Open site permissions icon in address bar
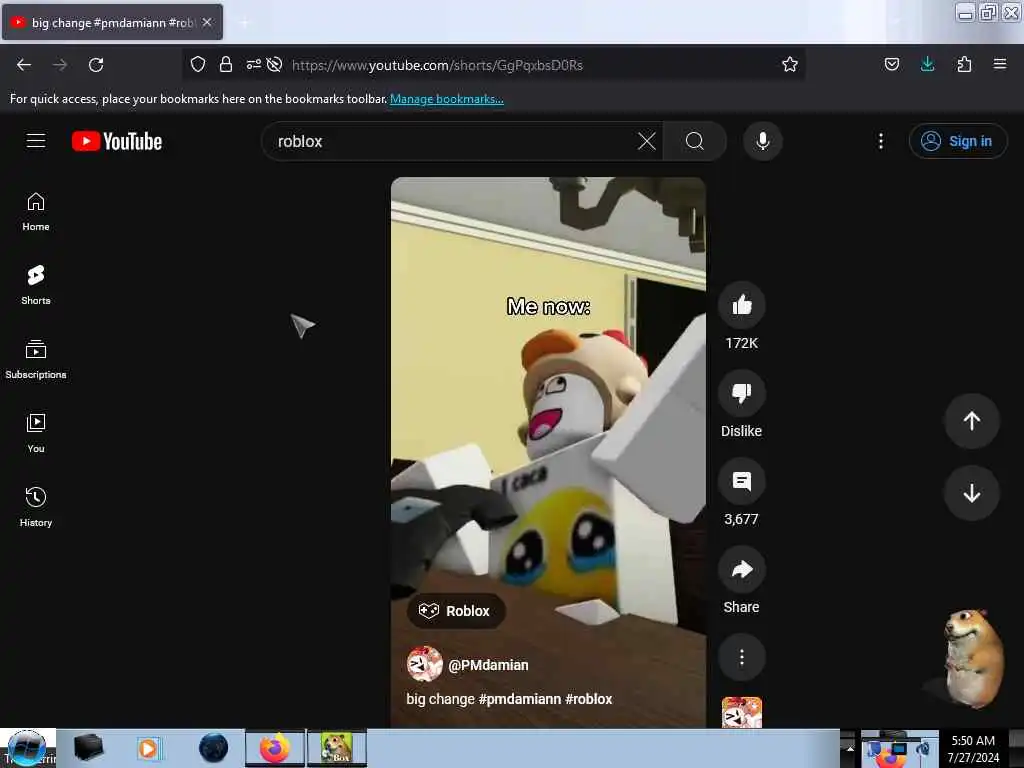Image resolution: width=1024 pixels, height=768 pixels. coord(253,64)
